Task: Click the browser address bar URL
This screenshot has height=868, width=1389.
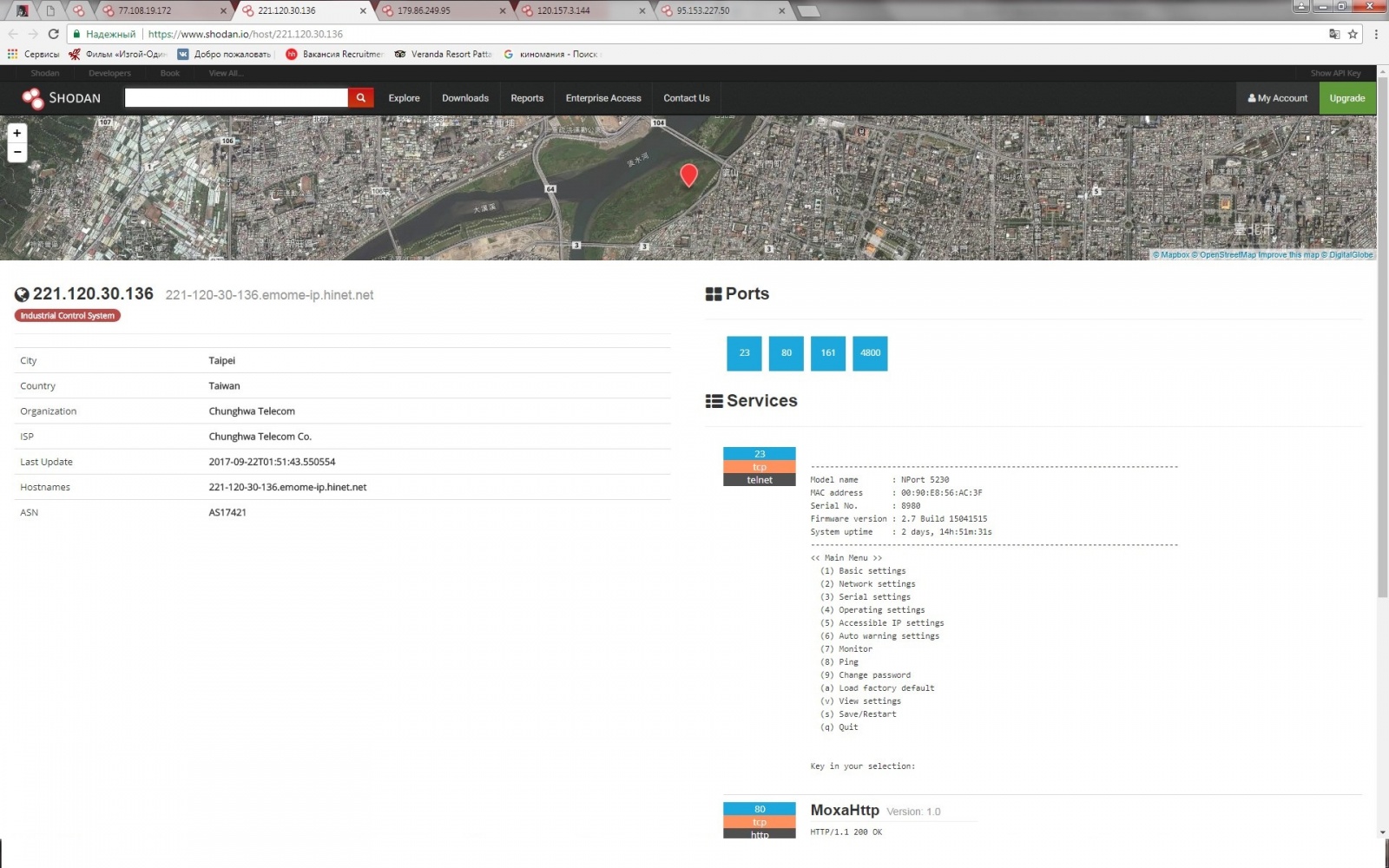Action: pos(246,34)
